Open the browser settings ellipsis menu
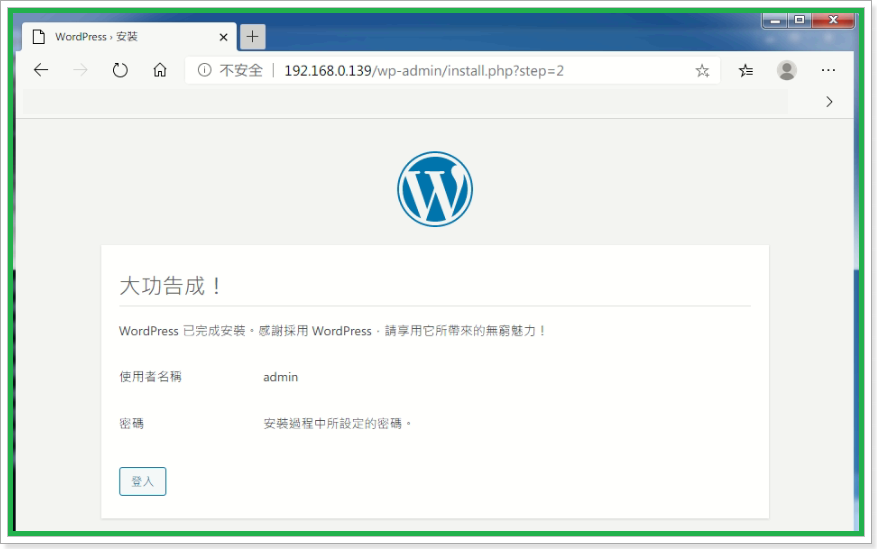 (x=828, y=70)
